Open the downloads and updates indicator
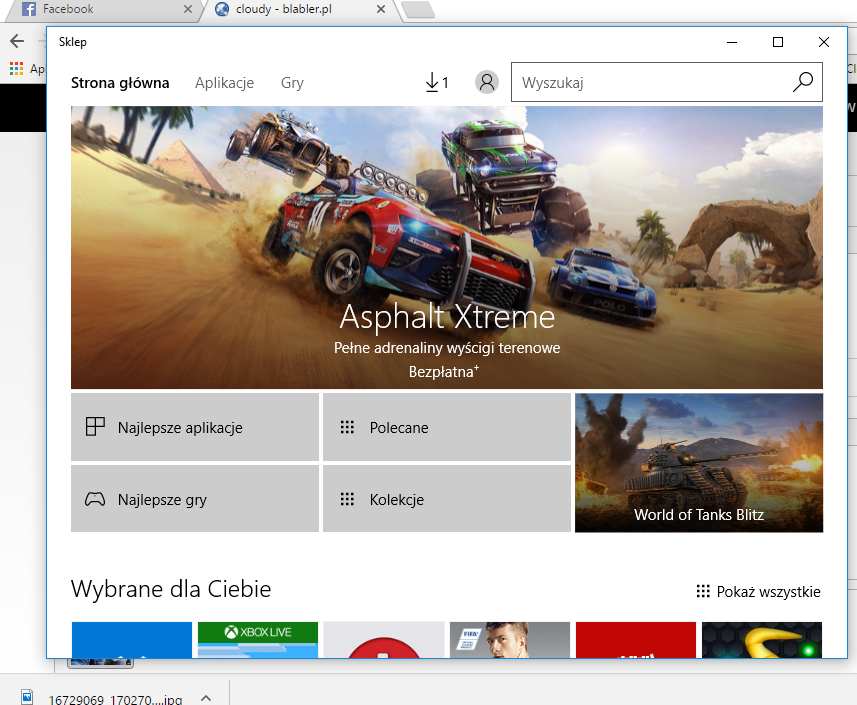This screenshot has height=705, width=857. click(437, 83)
